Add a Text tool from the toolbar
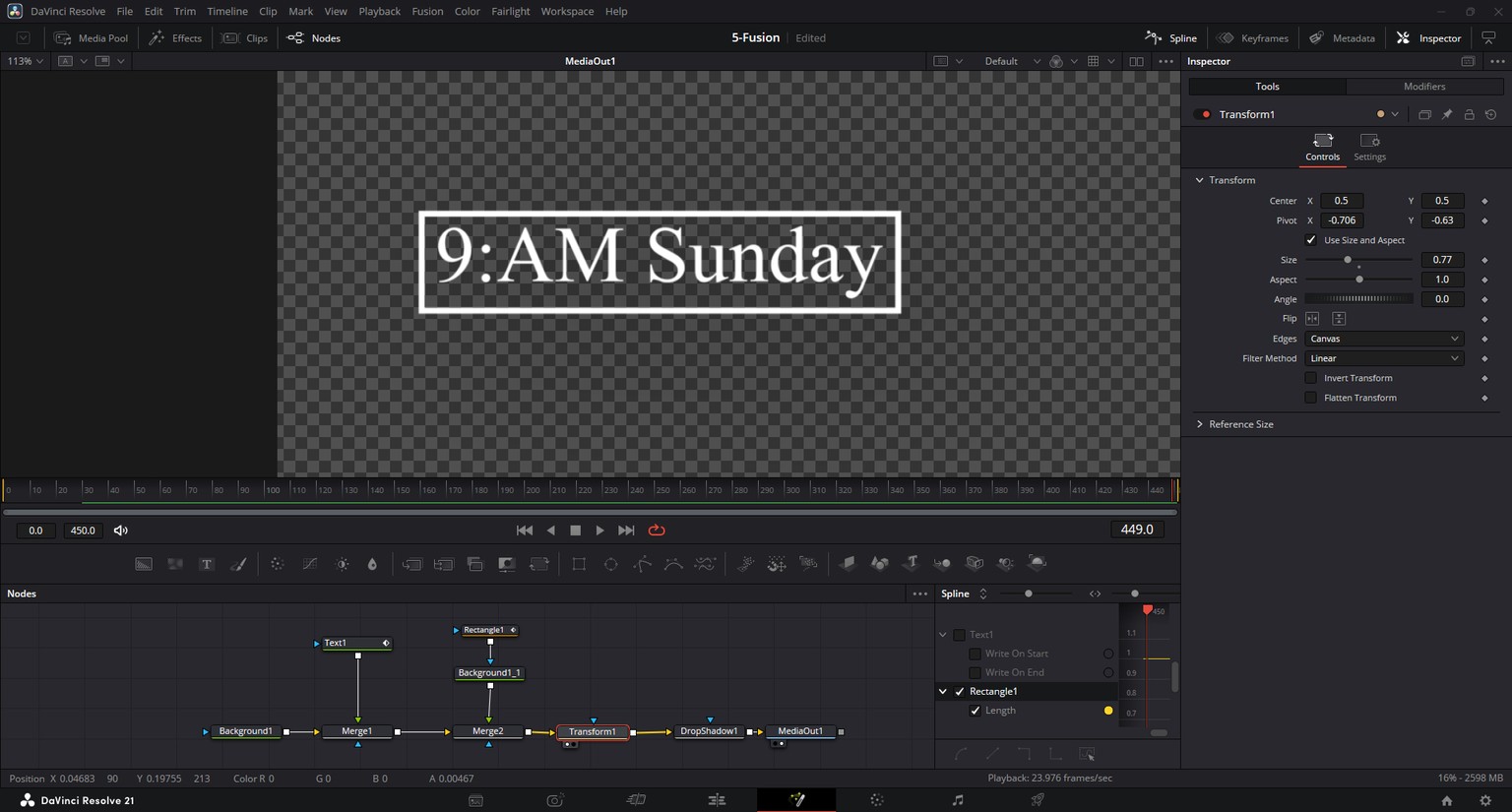This screenshot has width=1512, height=812. 207,564
